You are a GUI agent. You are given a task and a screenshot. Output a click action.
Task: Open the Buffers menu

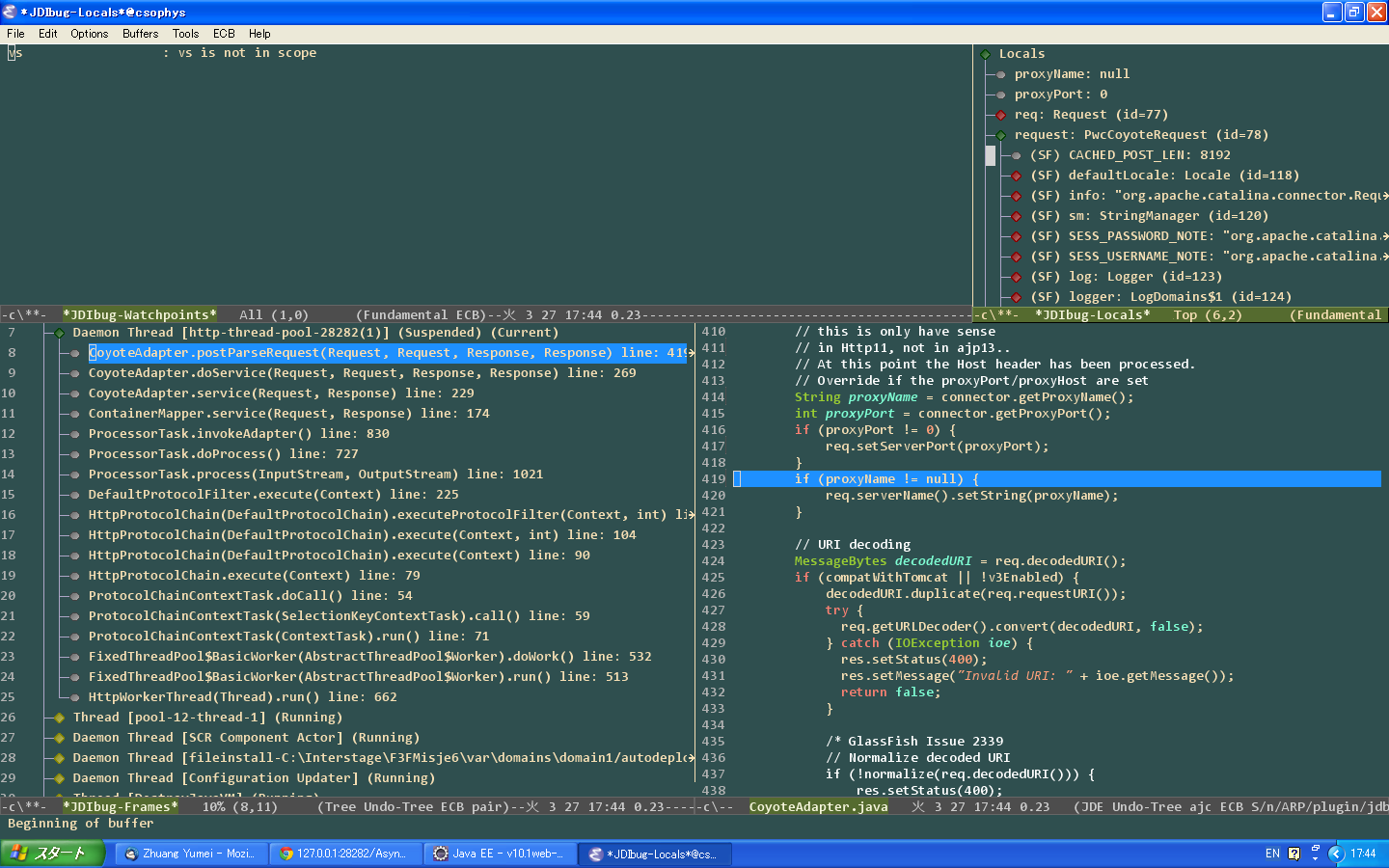(x=140, y=34)
